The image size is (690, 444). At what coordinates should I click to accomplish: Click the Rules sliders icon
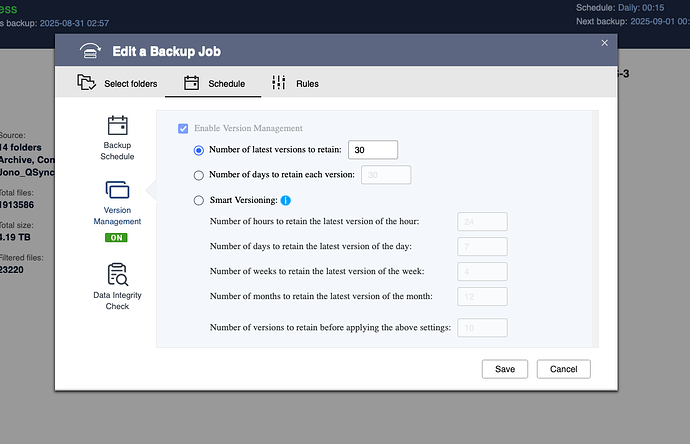tap(279, 82)
